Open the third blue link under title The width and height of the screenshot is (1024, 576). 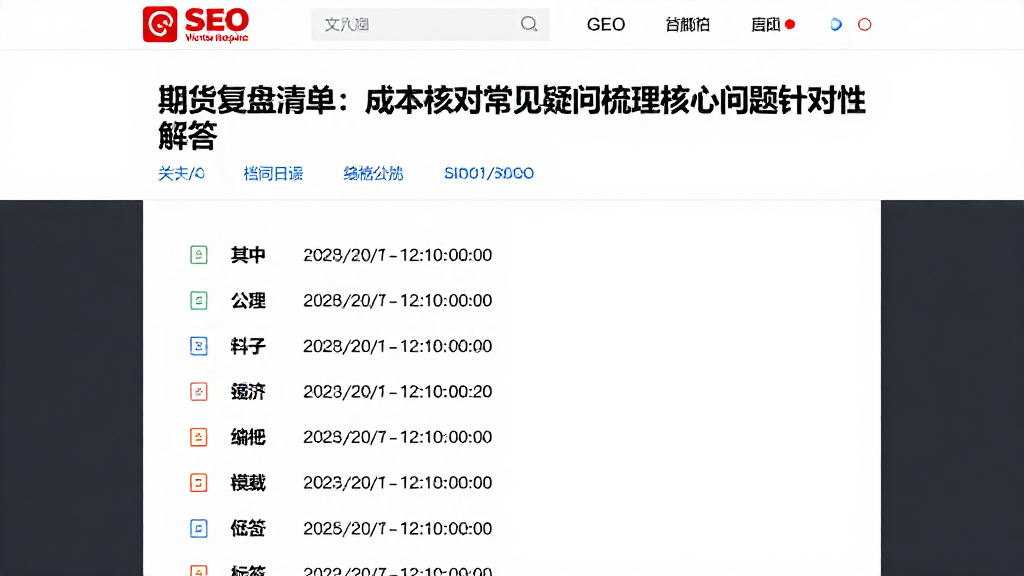[374, 173]
